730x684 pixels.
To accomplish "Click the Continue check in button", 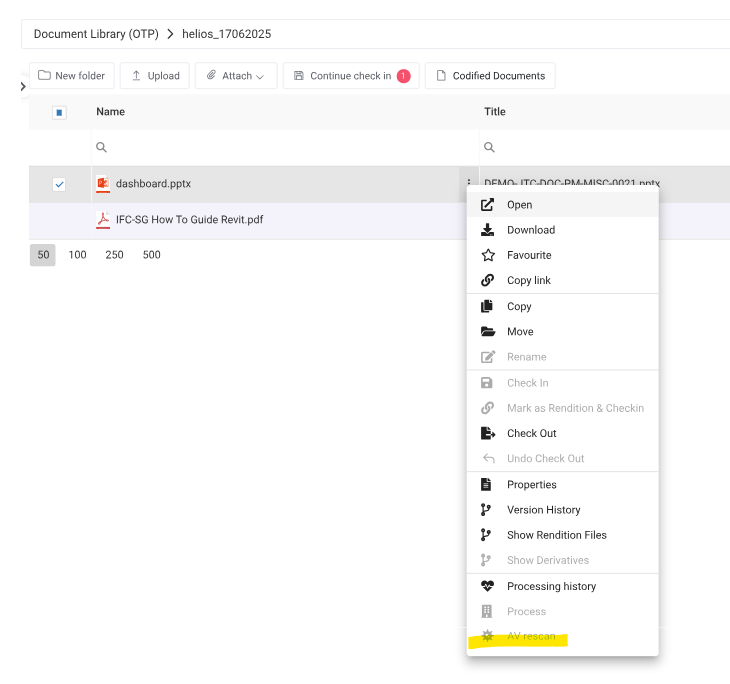I will click(351, 76).
